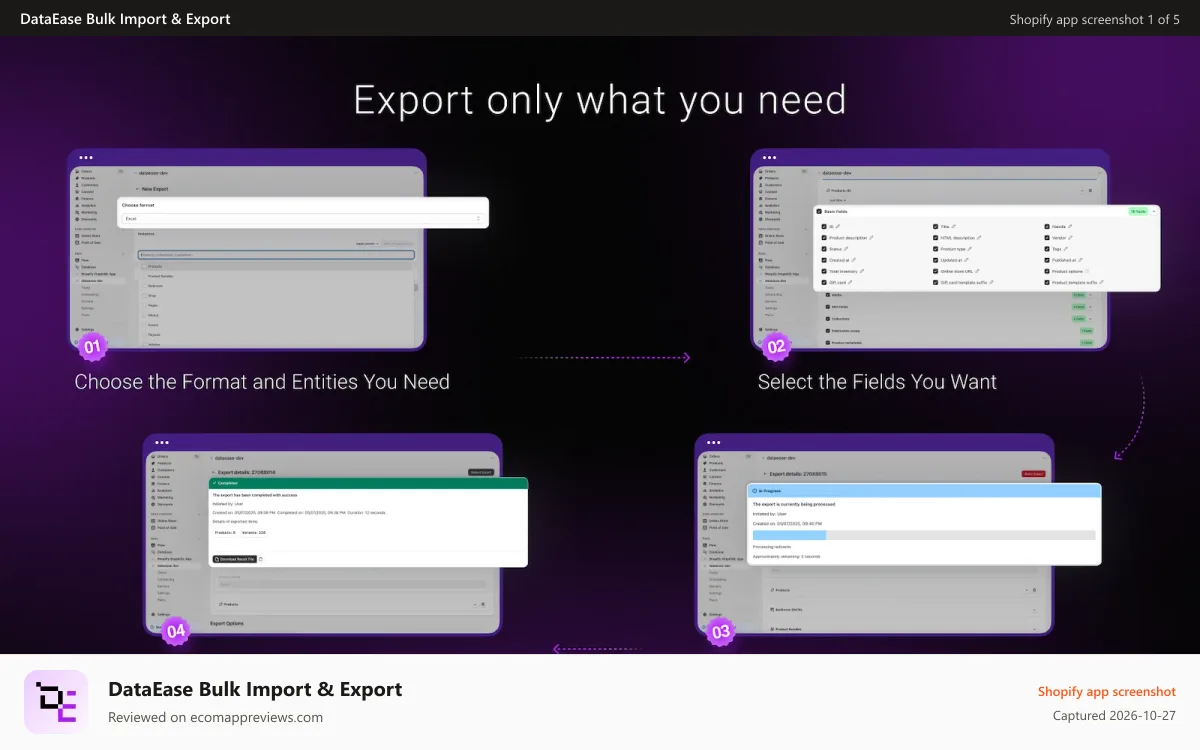Click the pencil icon next to Status
This screenshot has height=750, width=1200.
(x=846, y=249)
